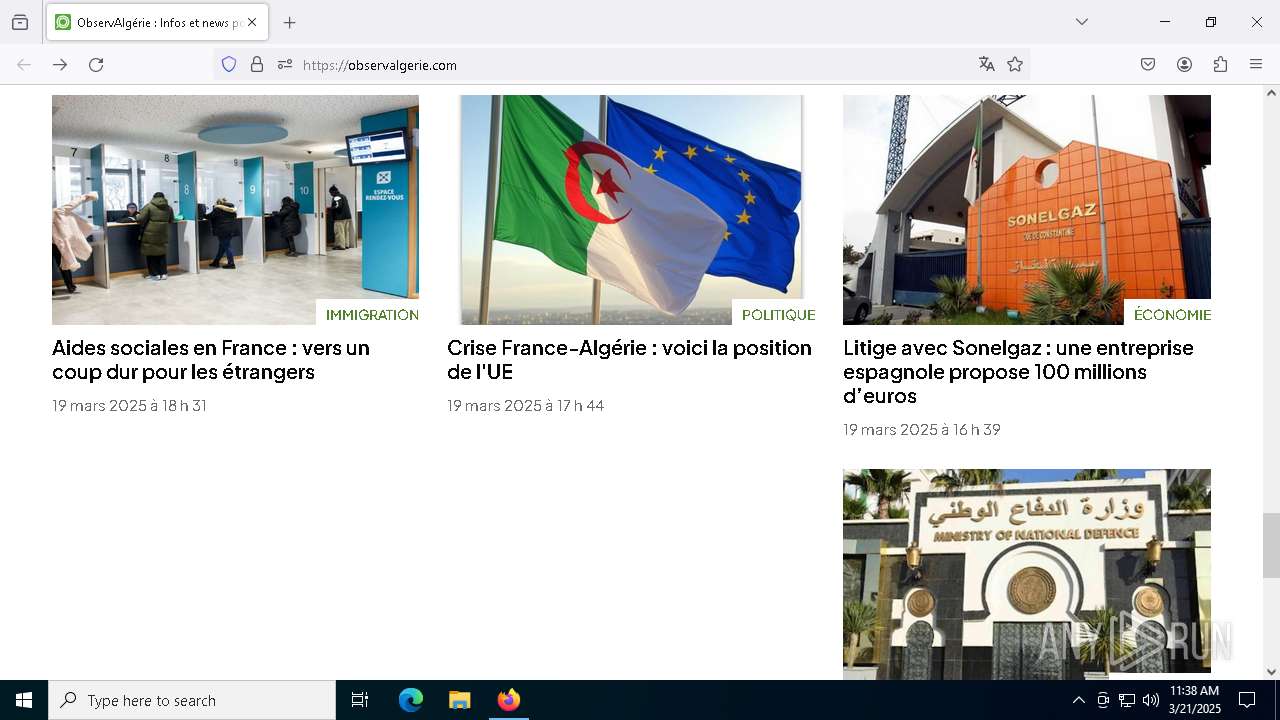Go forward one page

coord(60,64)
